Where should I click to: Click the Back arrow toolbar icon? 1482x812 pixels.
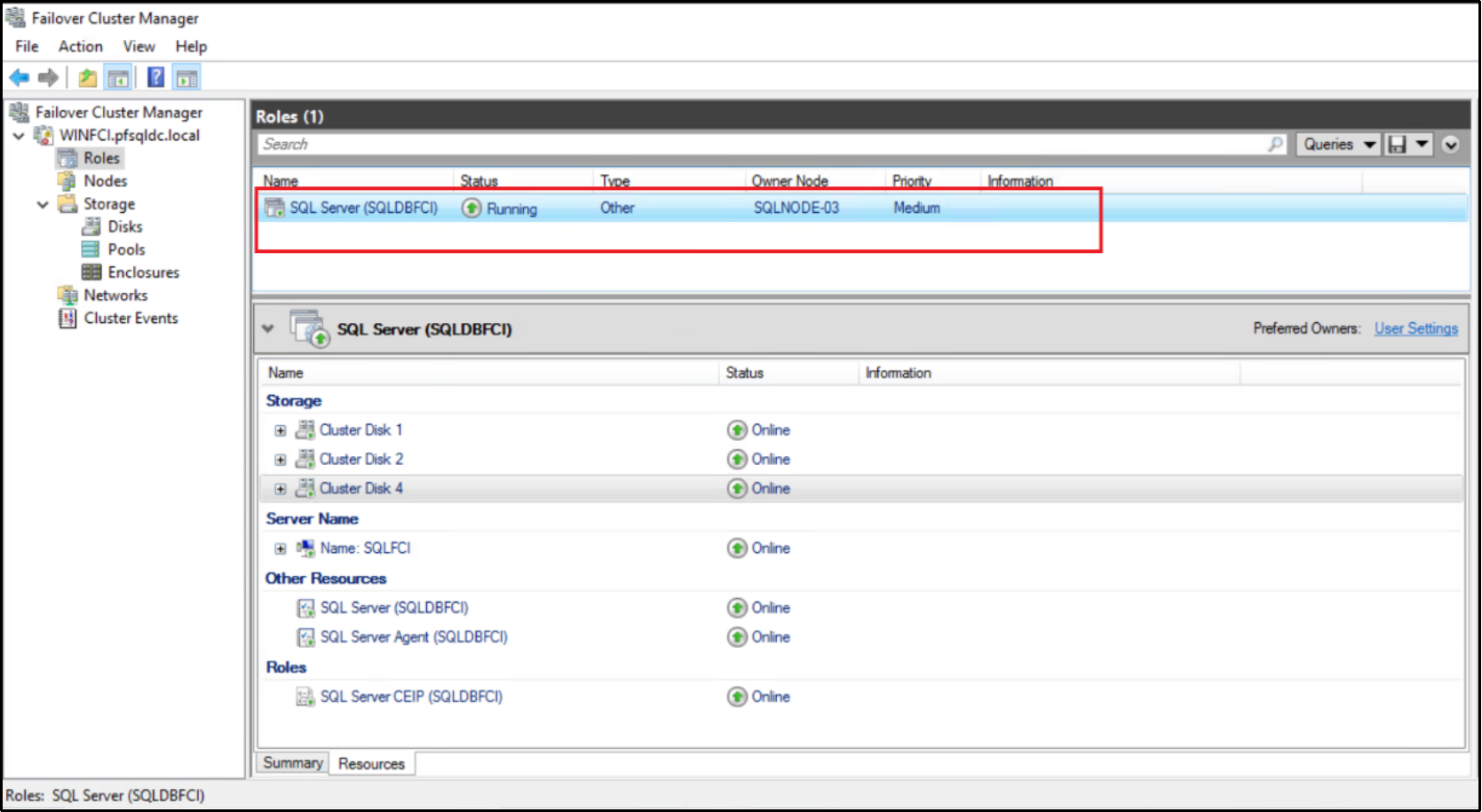[20, 78]
